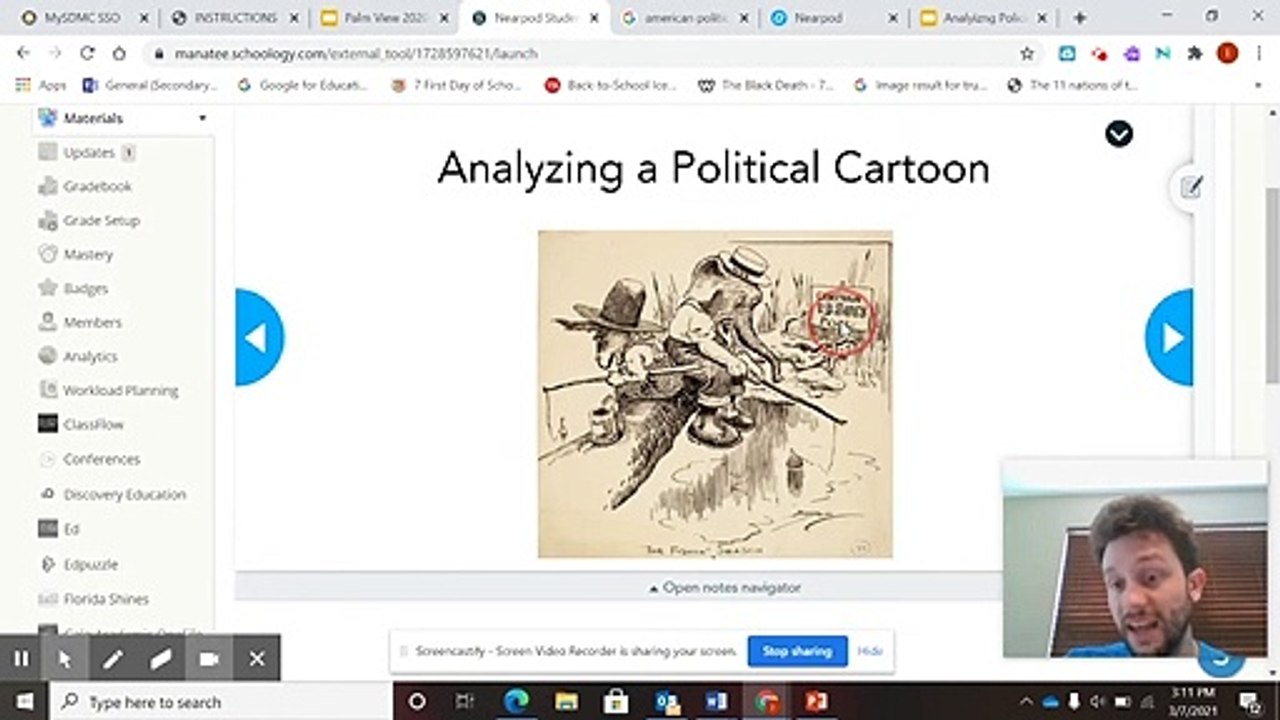
Task: Open Mastery in the sidebar
Action: click(88, 254)
